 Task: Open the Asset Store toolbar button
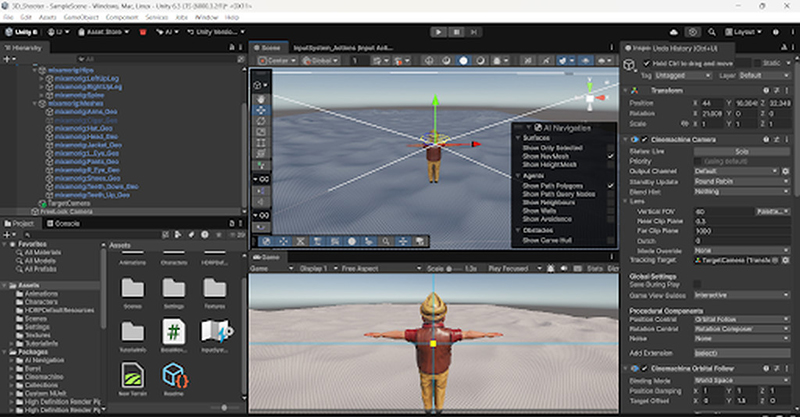click(x=104, y=32)
